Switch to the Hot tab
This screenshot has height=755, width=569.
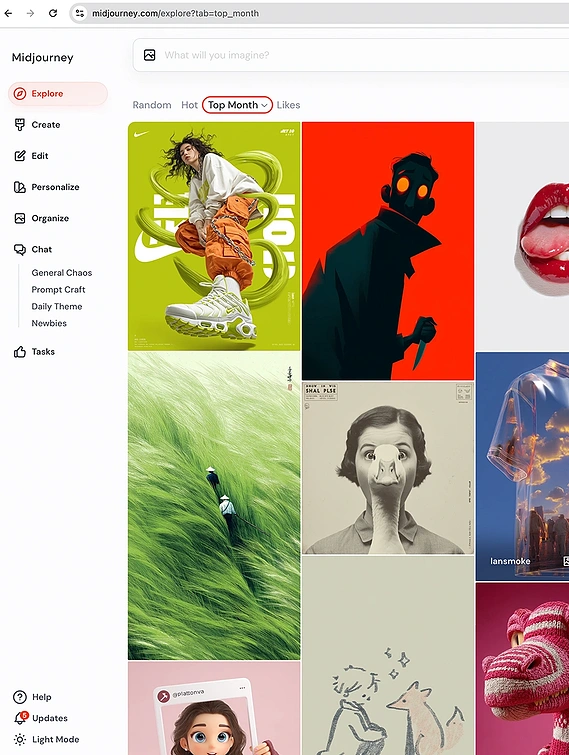pos(189,105)
